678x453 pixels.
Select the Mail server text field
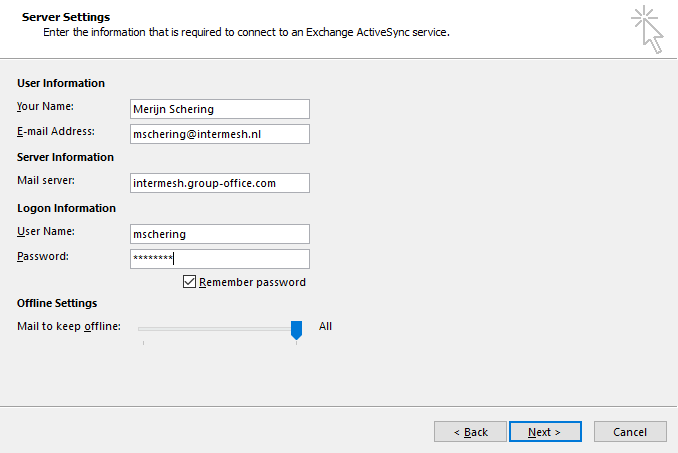tap(220, 183)
